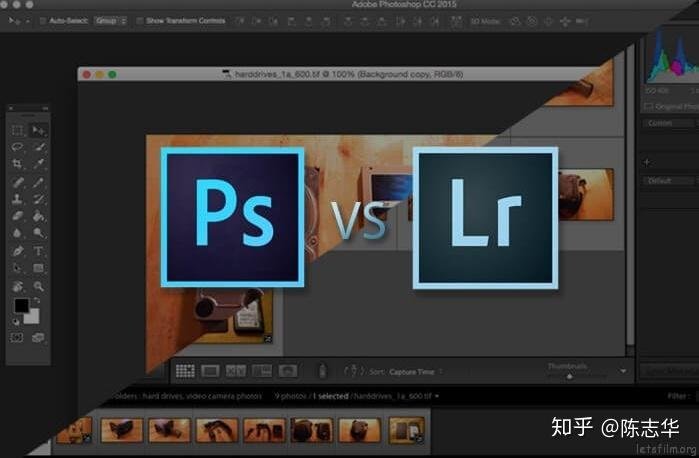Select the Eyedropper tool
This screenshot has height=458, width=699.
[38, 164]
